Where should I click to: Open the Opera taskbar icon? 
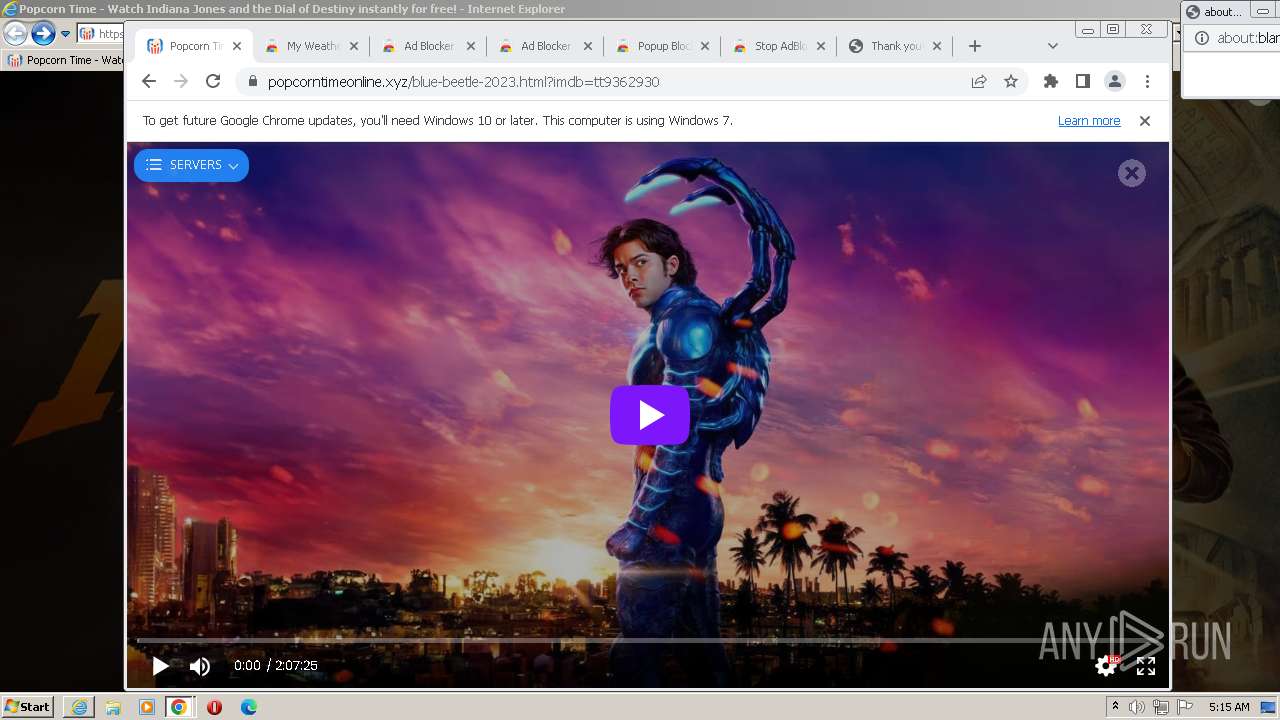tap(214, 707)
